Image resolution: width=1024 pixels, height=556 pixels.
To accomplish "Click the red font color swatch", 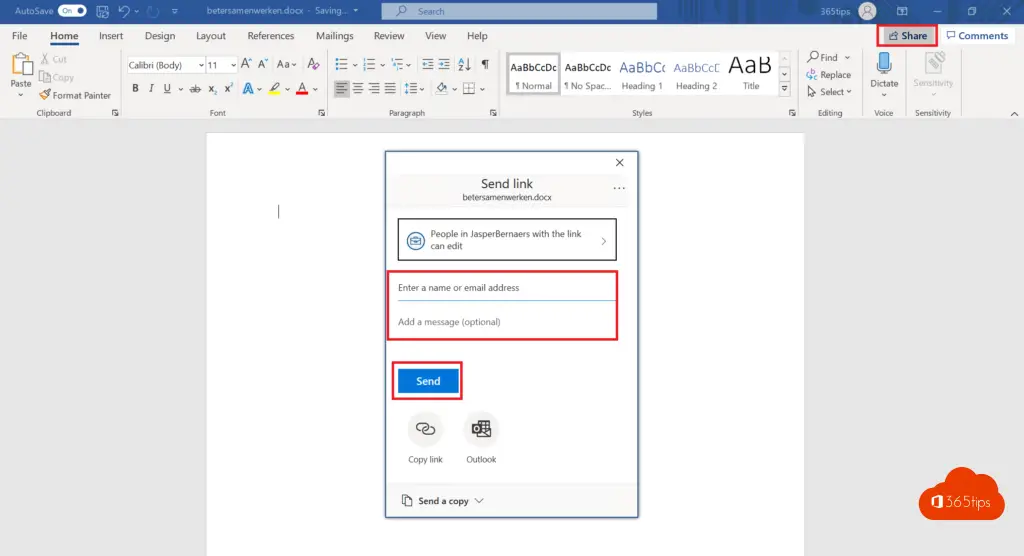I will coord(302,88).
